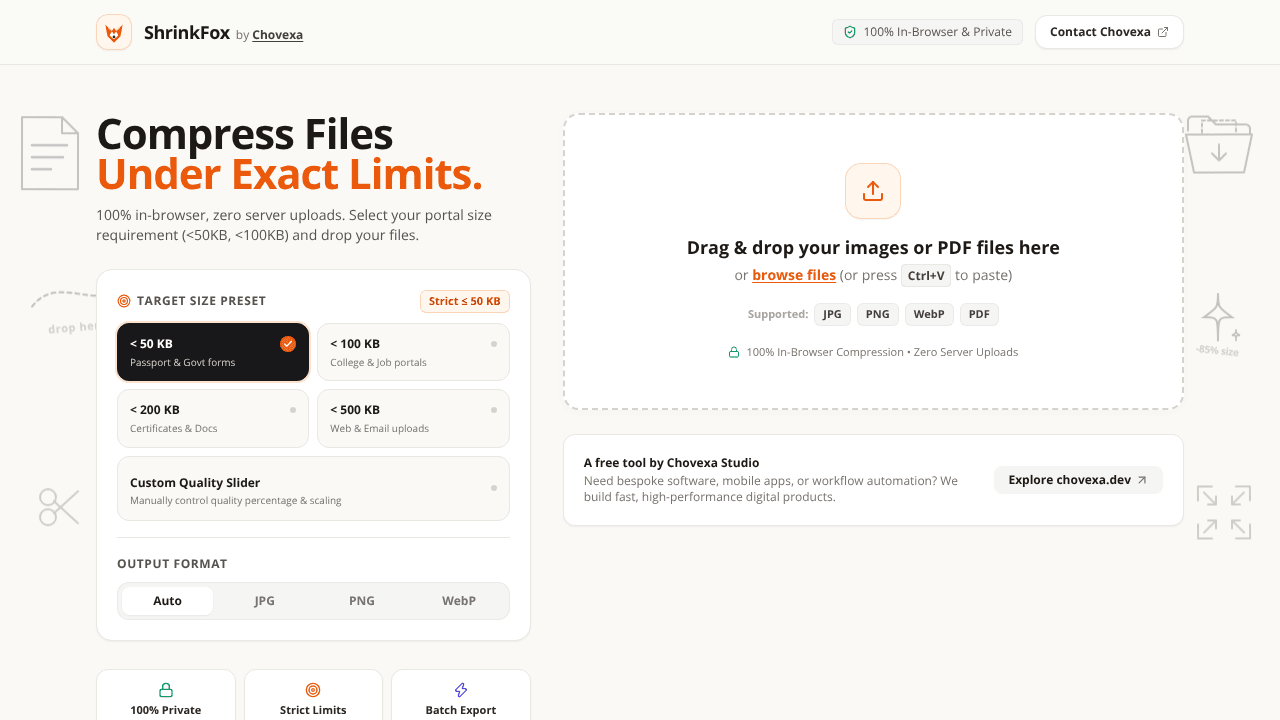Click the green lock icon above 100% Private
This screenshot has height=720, width=1280.
pyautogui.click(x=166, y=690)
